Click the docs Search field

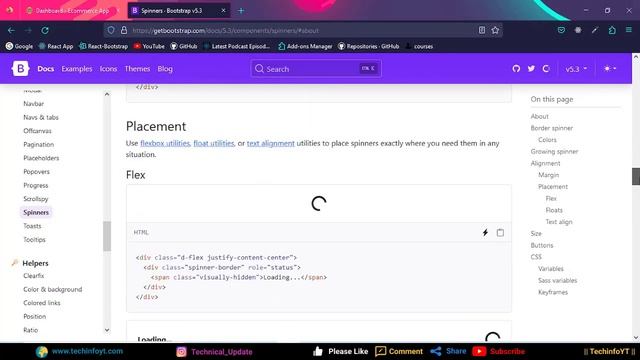316,69
